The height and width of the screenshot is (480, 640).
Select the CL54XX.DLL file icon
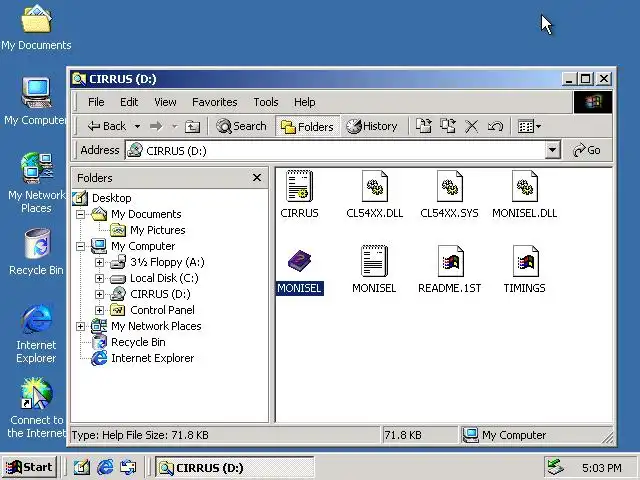point(374,186)
